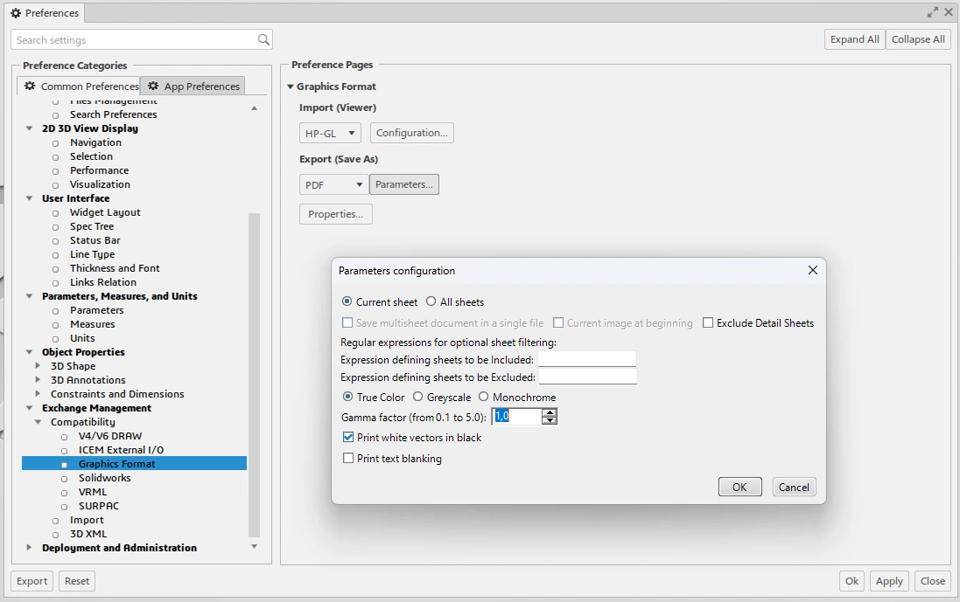Click the gamma factor spinner arrows
The width and height of the screenshot is (960, 602).
[x=549, y=416]
